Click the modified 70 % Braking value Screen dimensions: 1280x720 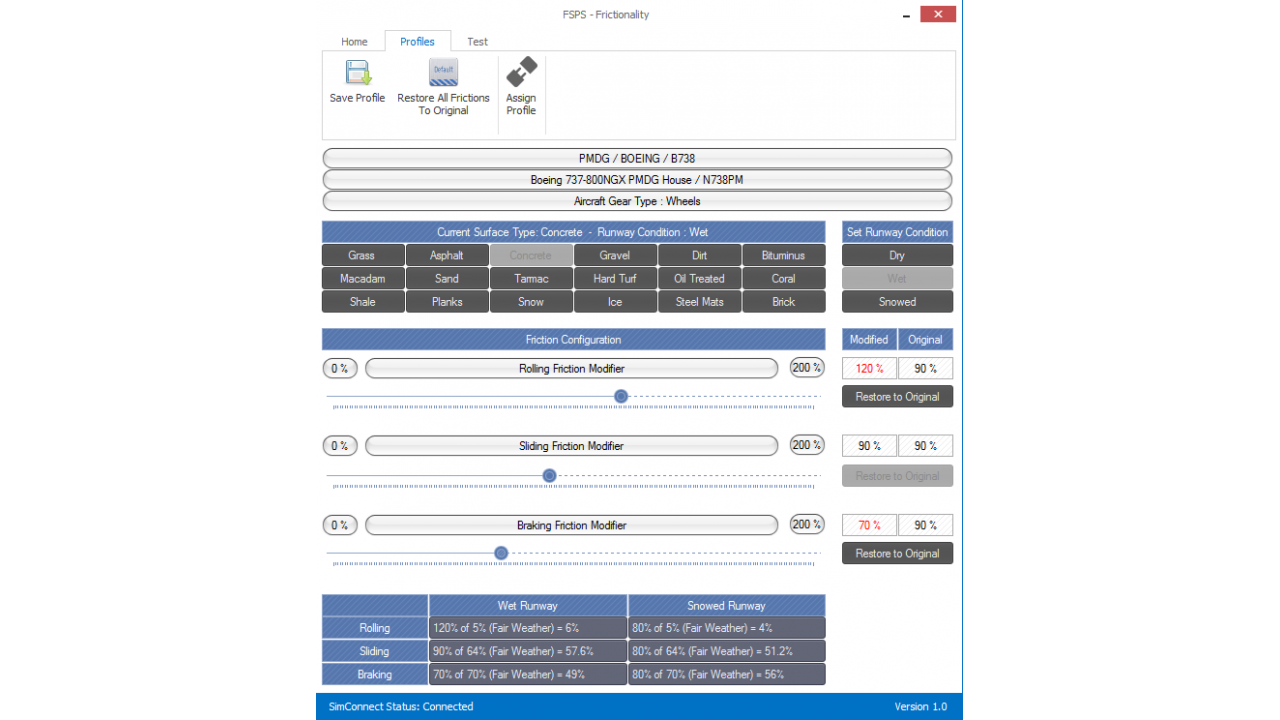coord(869,525)
